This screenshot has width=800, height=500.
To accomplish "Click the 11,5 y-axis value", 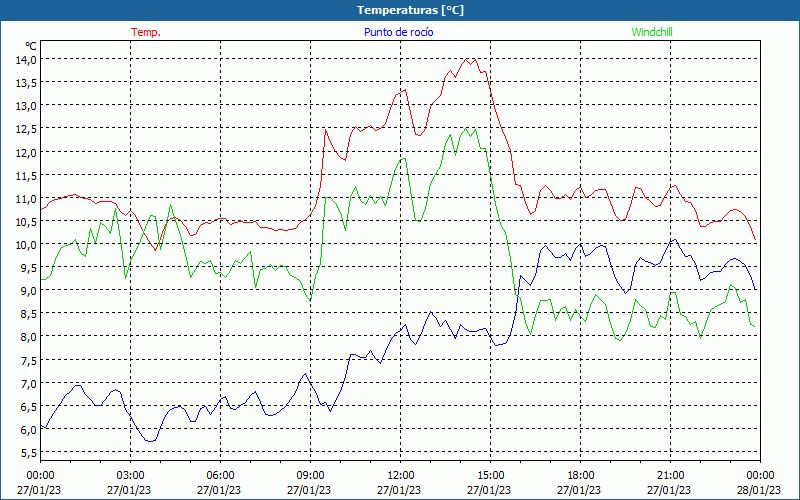I will point(26,175).
